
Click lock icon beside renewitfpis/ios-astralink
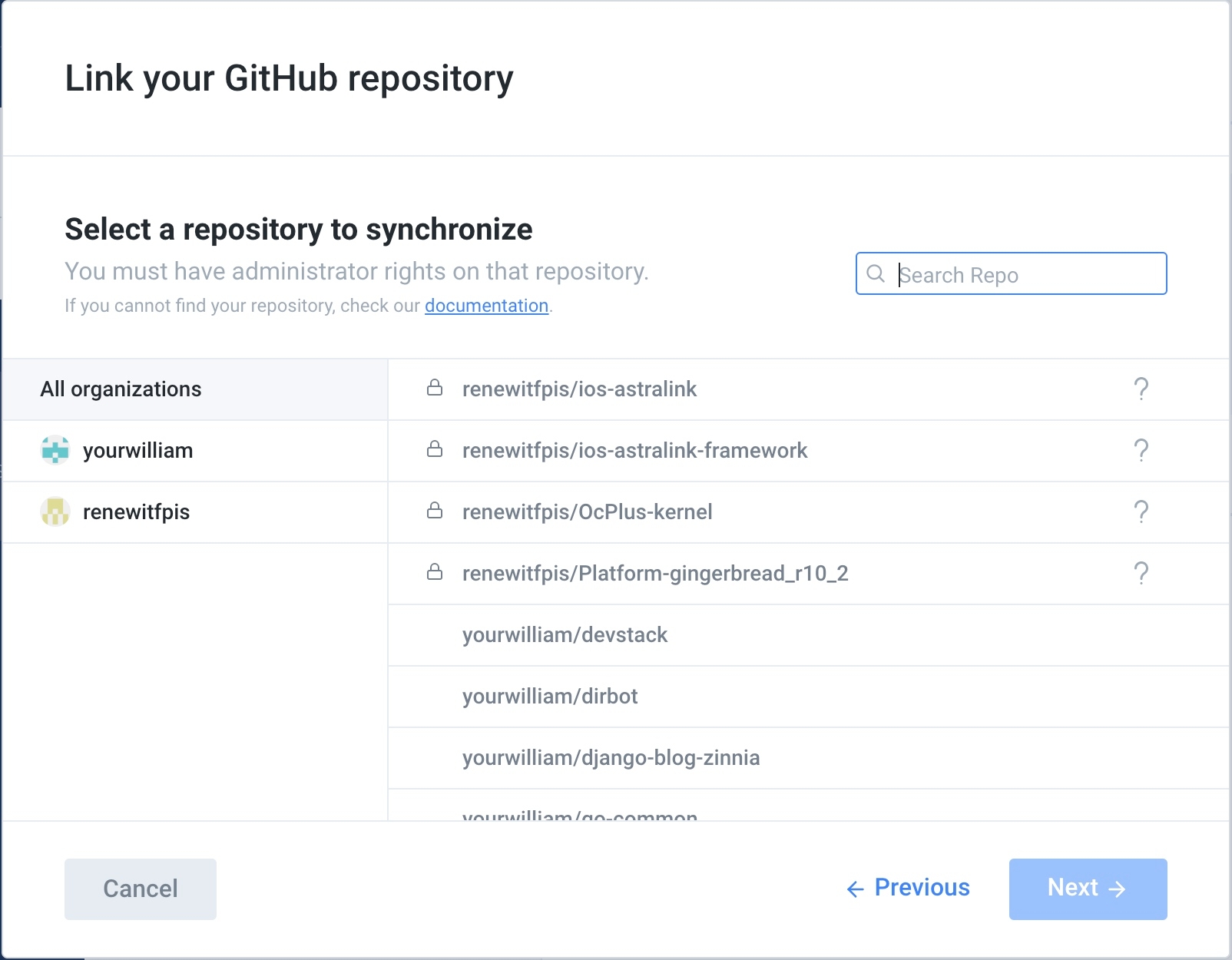tap(435, 388)
